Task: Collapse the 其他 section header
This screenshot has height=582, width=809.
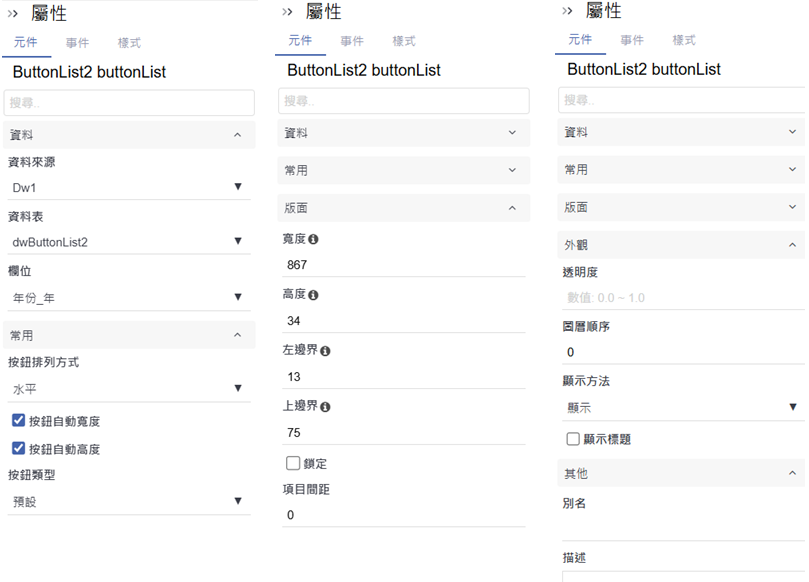Action: pos(793,473)
